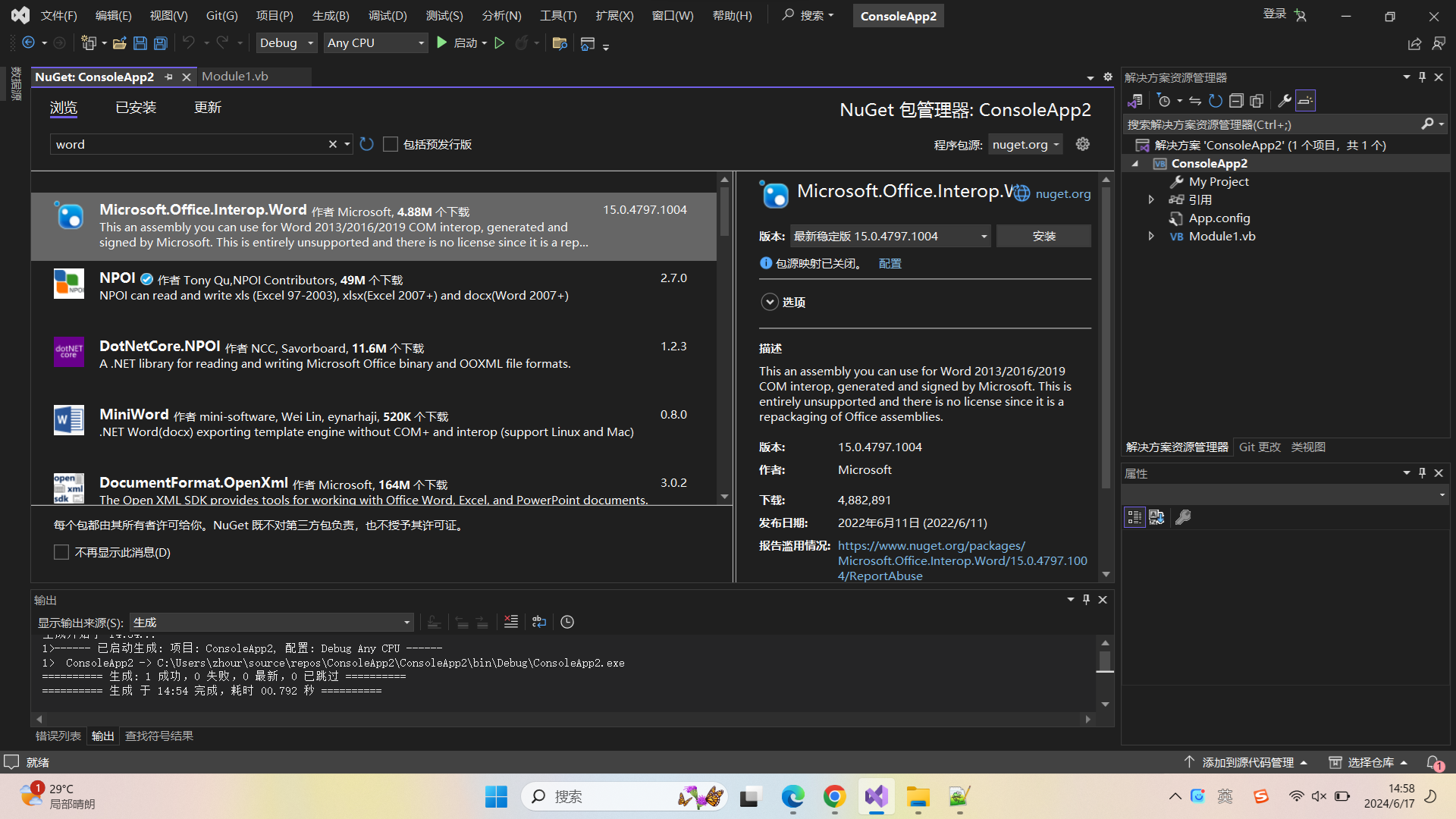Check the Do not show this message box

tap(61, 552)
